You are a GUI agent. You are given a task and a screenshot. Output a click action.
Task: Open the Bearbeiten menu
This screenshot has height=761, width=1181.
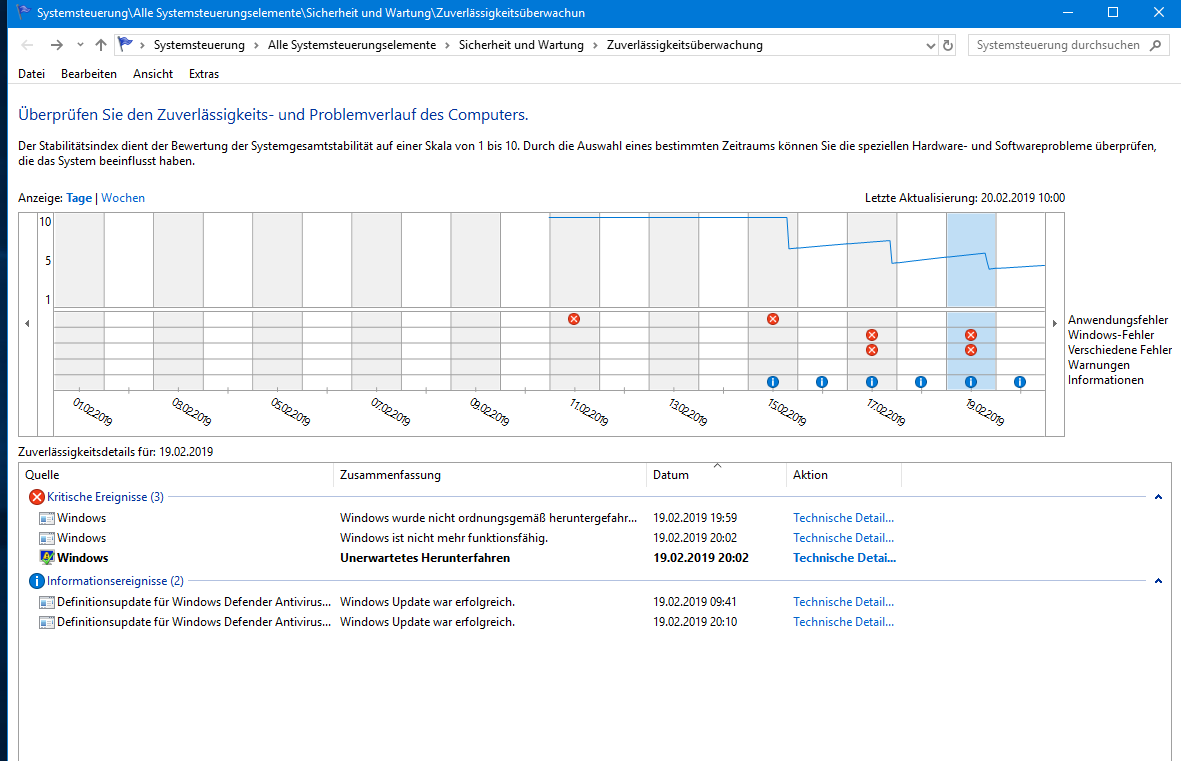click(89, 74)
